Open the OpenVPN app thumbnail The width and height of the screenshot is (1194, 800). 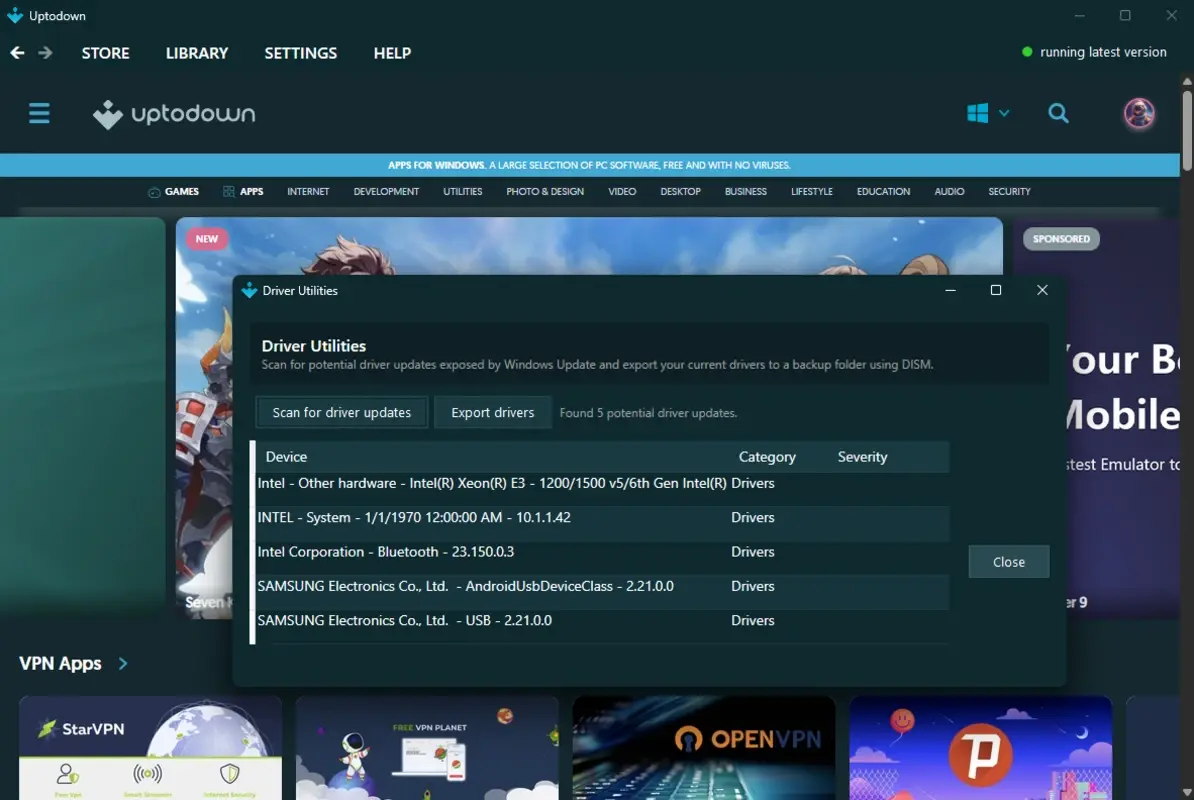point(703,748)
